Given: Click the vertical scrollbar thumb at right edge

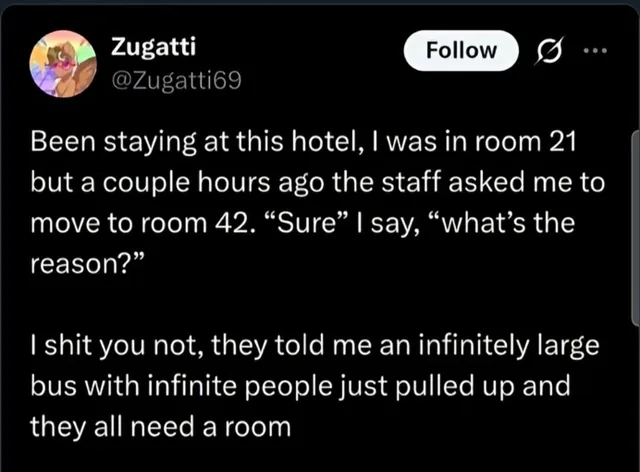Looking at the screenshot, I should coord(635,228).
